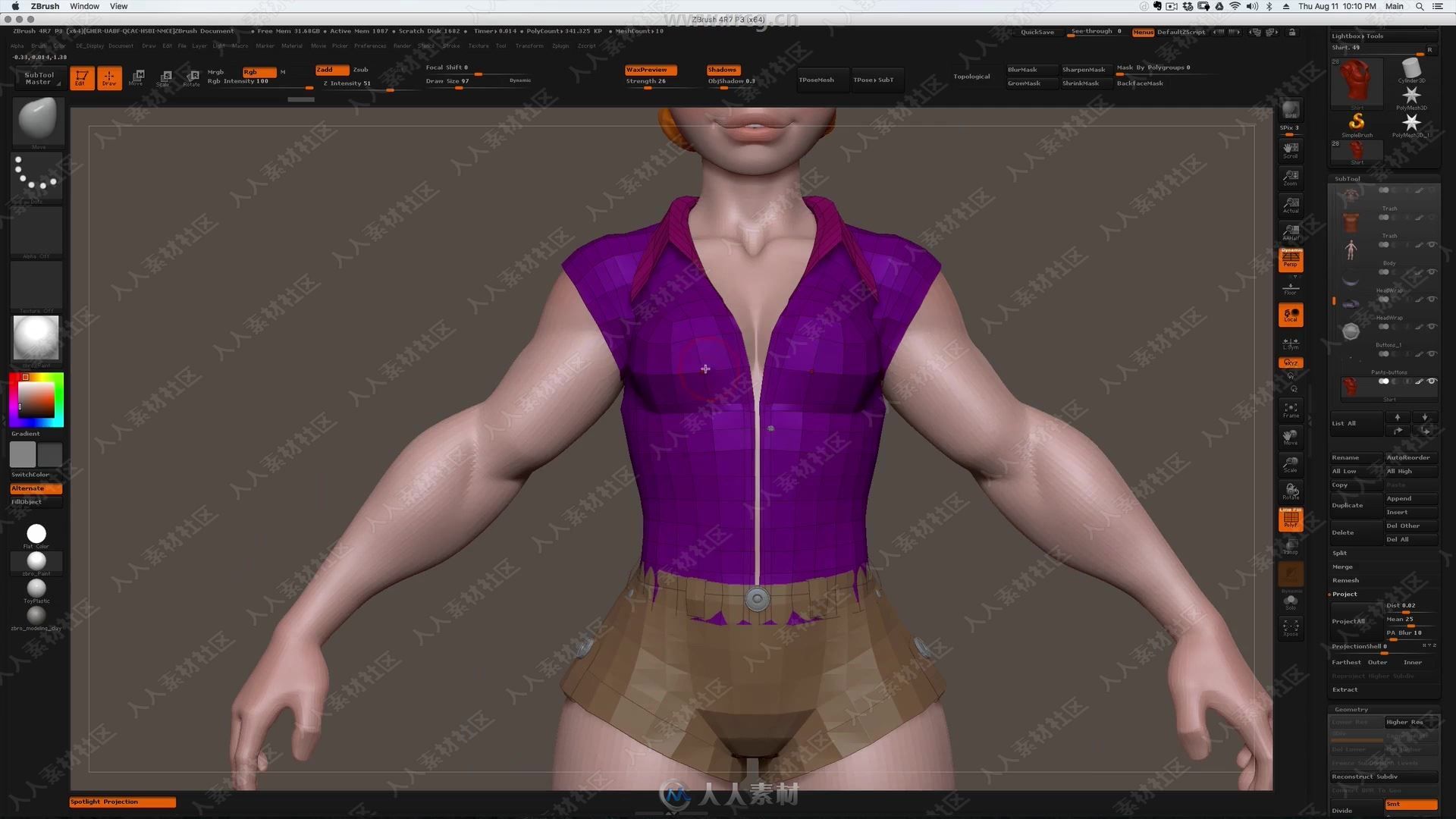Viewport: 1456px width, 819px height.
Task: Choose the Scale mode icon
Action: click(165, 78)
